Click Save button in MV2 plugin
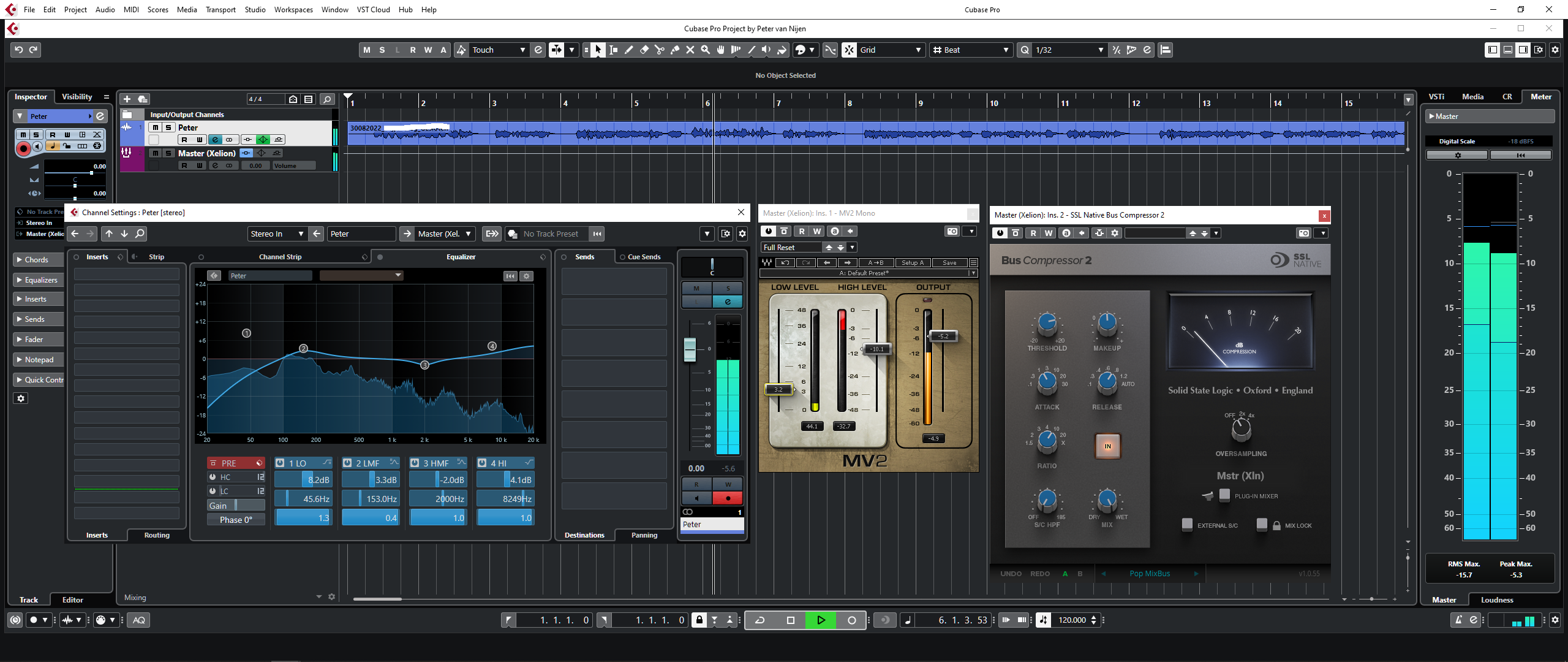This screenshot has width=1568, height=662. click(x=949, y=262)
